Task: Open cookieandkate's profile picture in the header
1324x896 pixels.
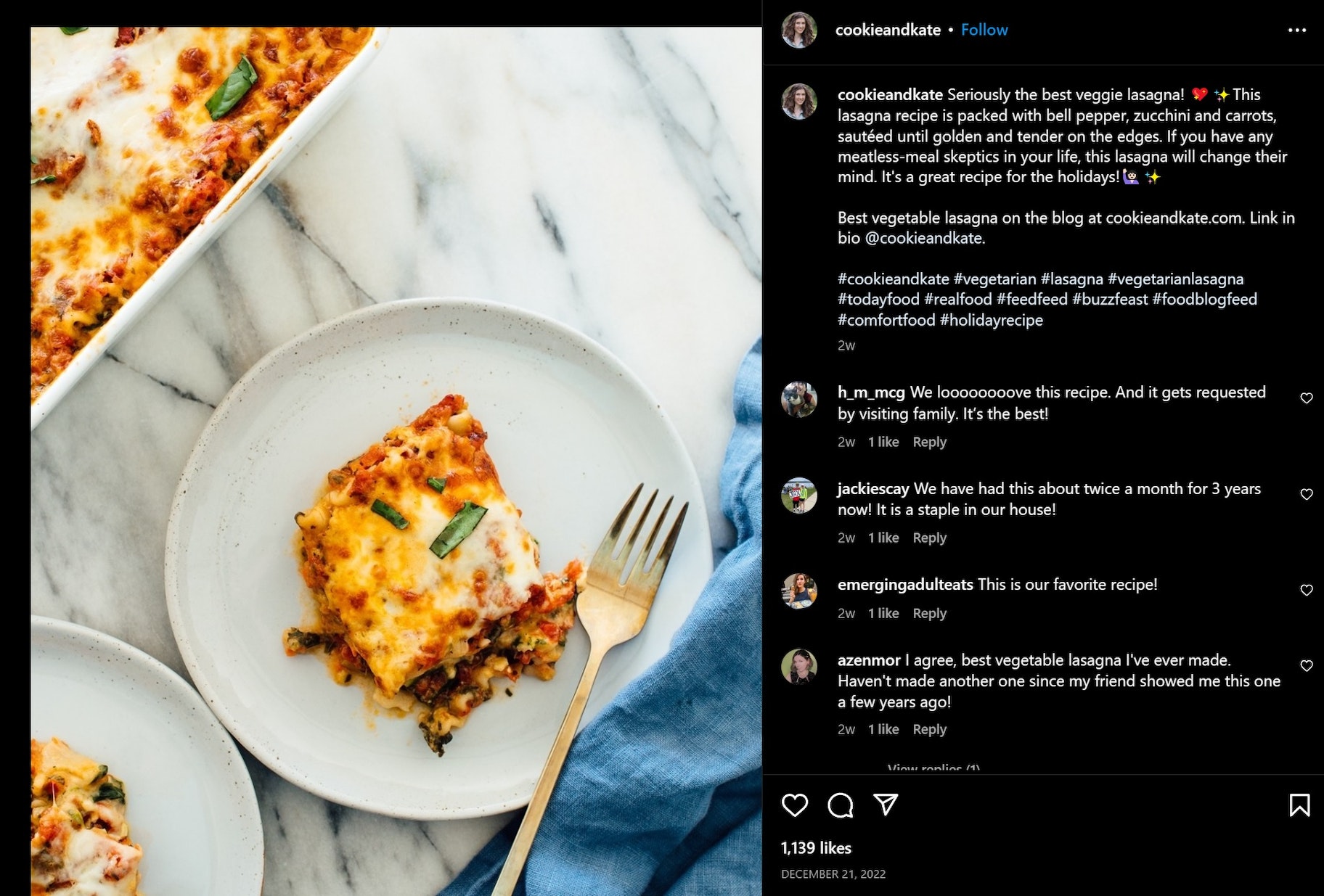Action: [799, 30]
